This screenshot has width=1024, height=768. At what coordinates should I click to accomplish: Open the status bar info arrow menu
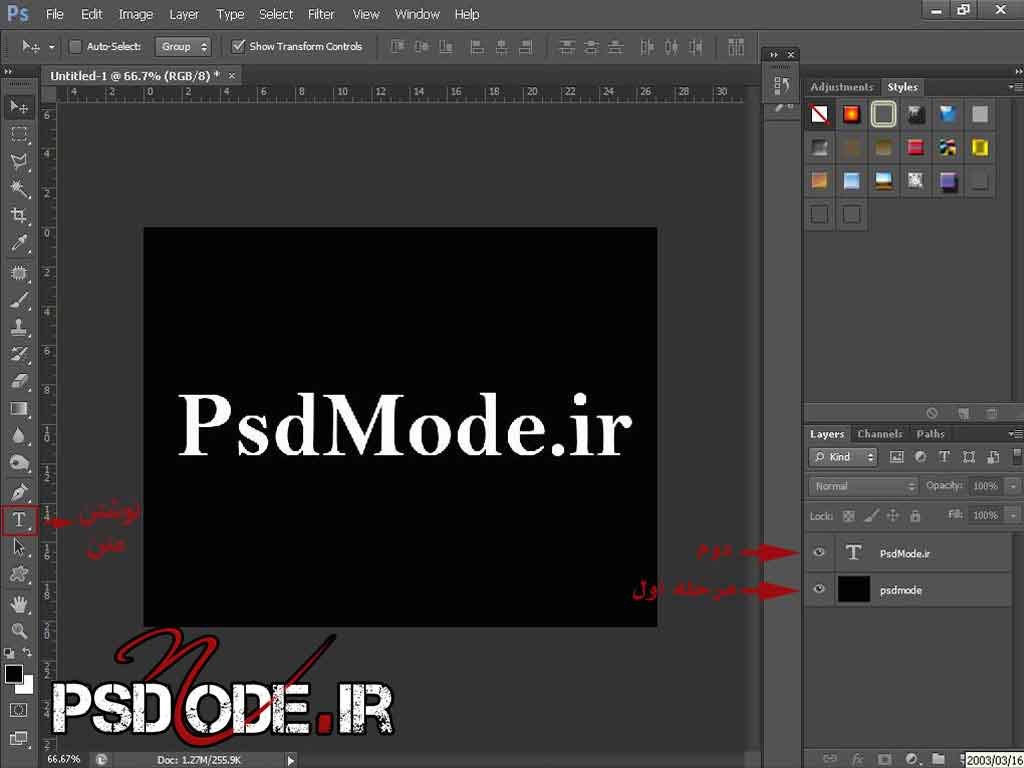click(291, 760)
